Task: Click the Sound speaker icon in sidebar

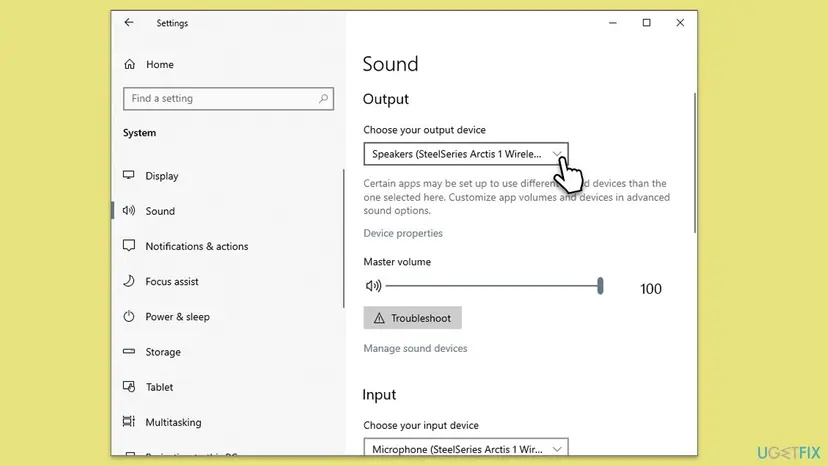Action: (x=128, y=210)
